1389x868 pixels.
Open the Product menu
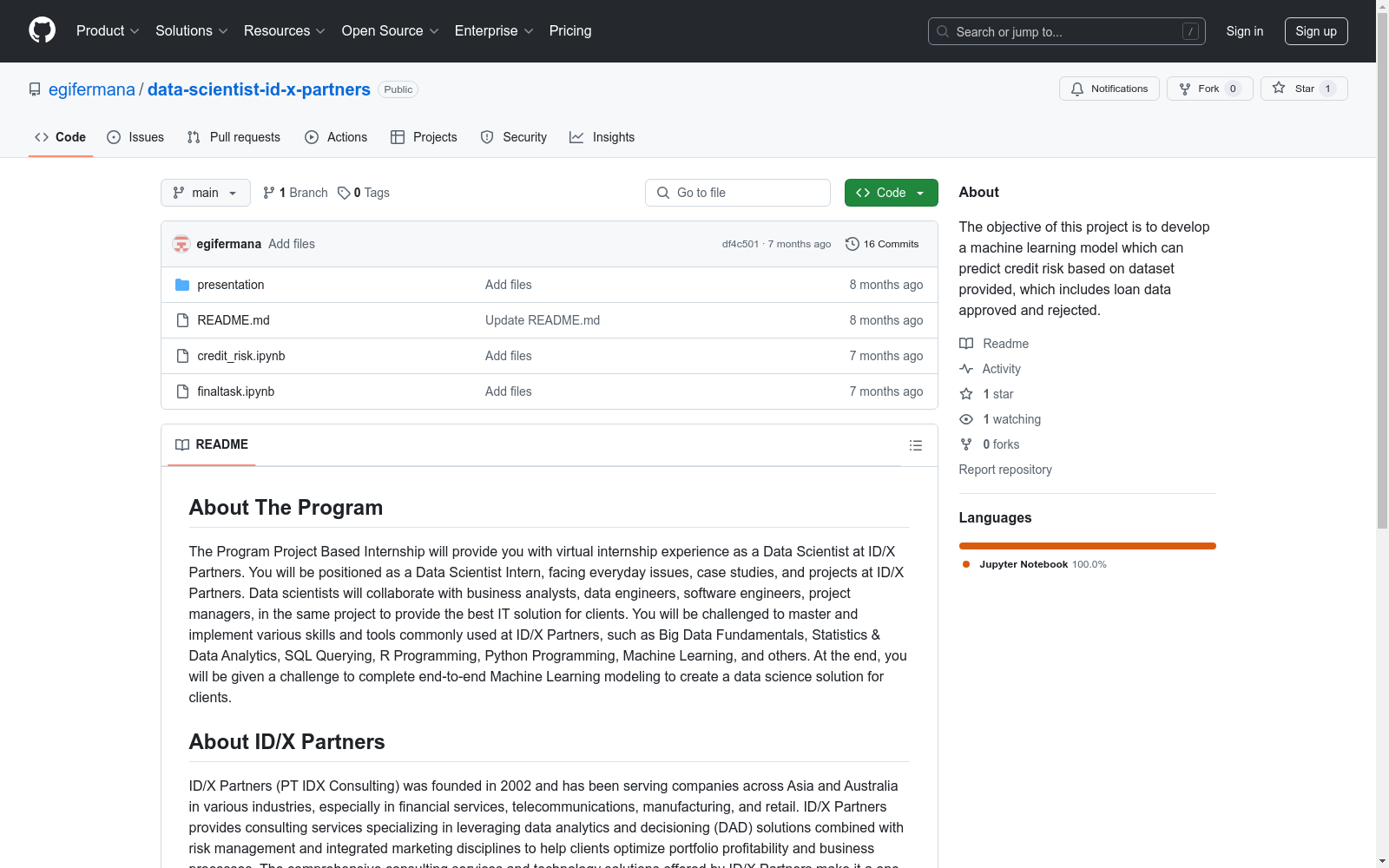108,31
